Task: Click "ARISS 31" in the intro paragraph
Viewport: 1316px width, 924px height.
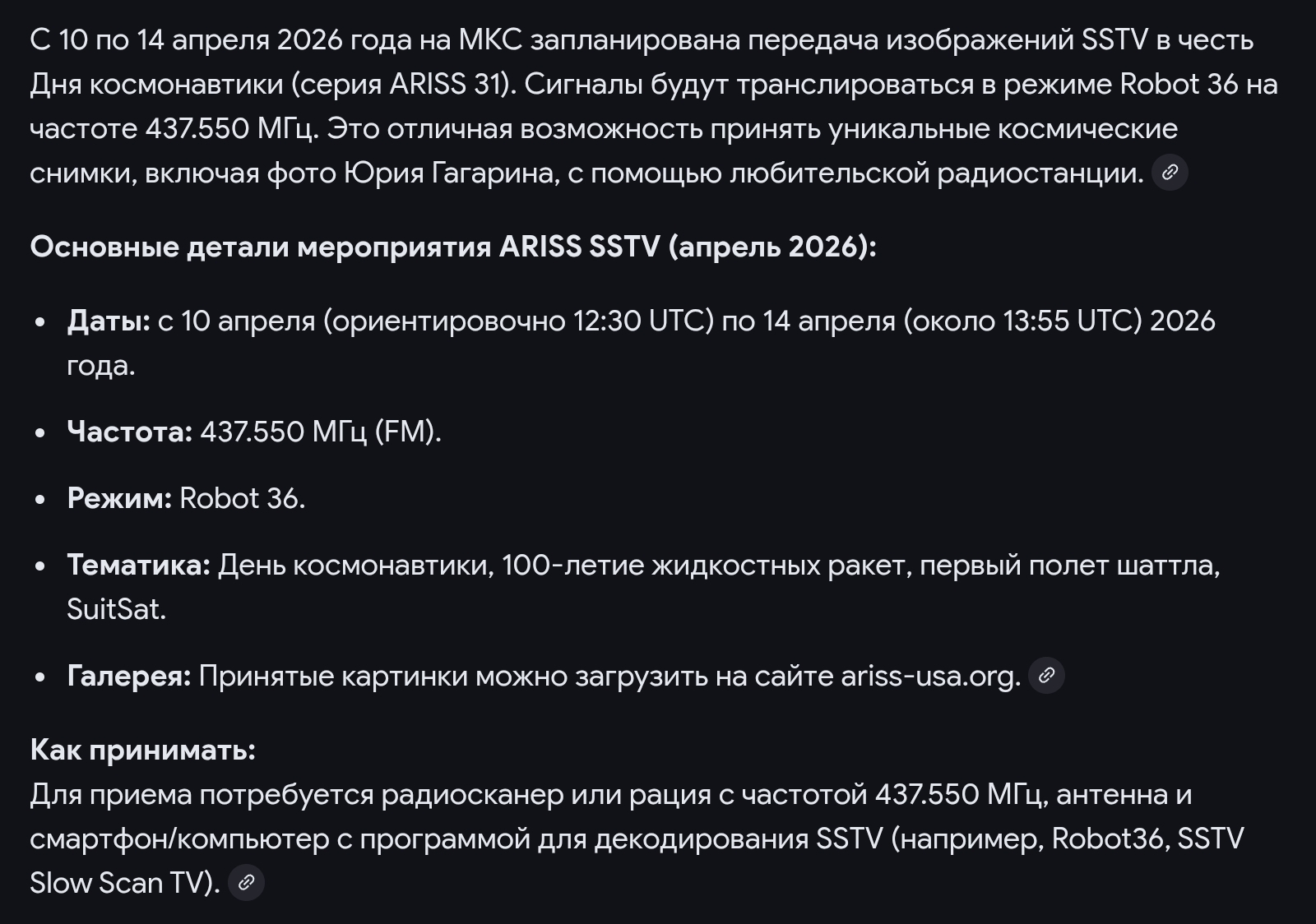Action: (447, 84)
